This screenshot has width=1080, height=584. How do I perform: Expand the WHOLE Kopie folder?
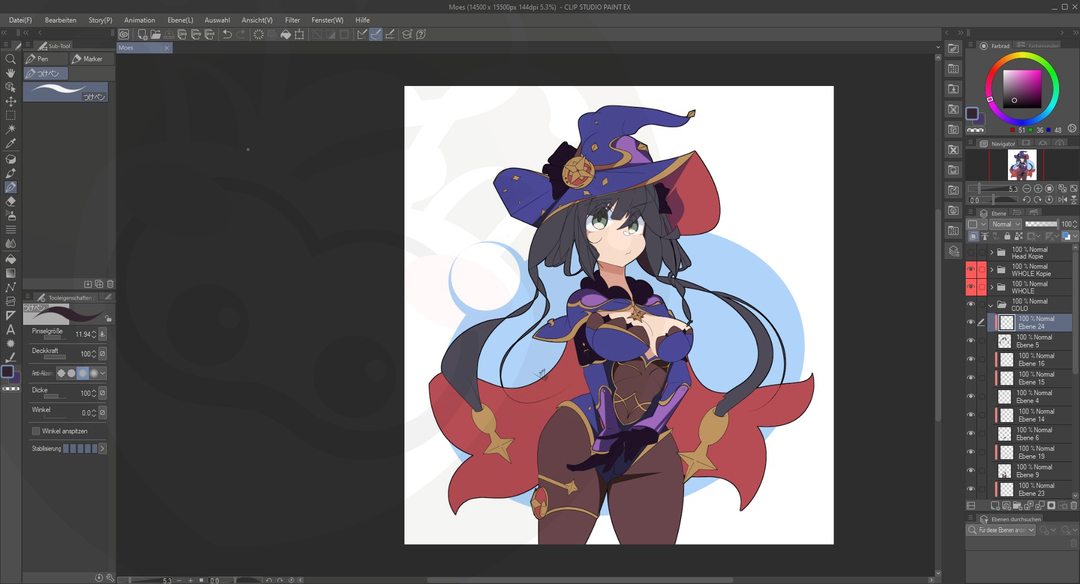coord(992,269)
